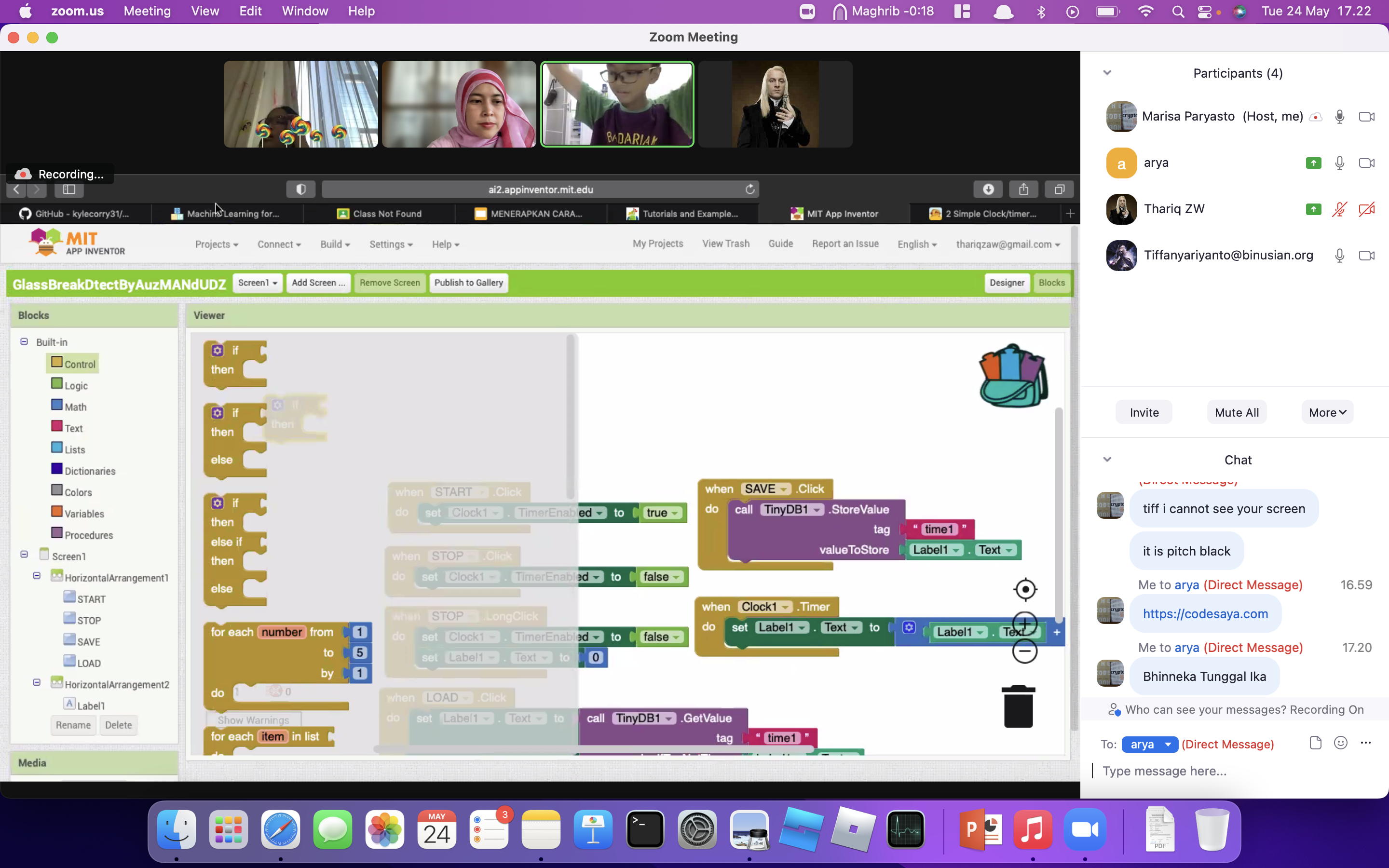Click the Variables blocks category icon

click(56, 512)
